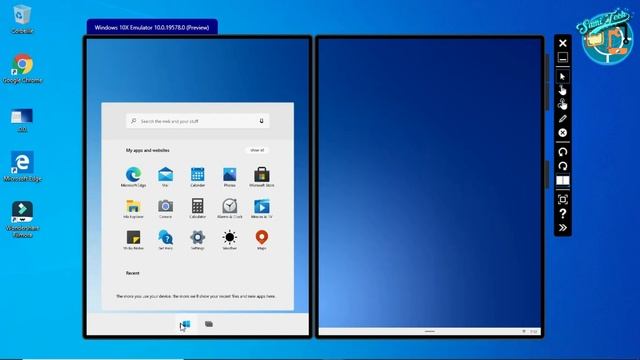The image size is (640, 360).
Task: Toggle the dual-screen span layout button
Action: pos(562,180)
